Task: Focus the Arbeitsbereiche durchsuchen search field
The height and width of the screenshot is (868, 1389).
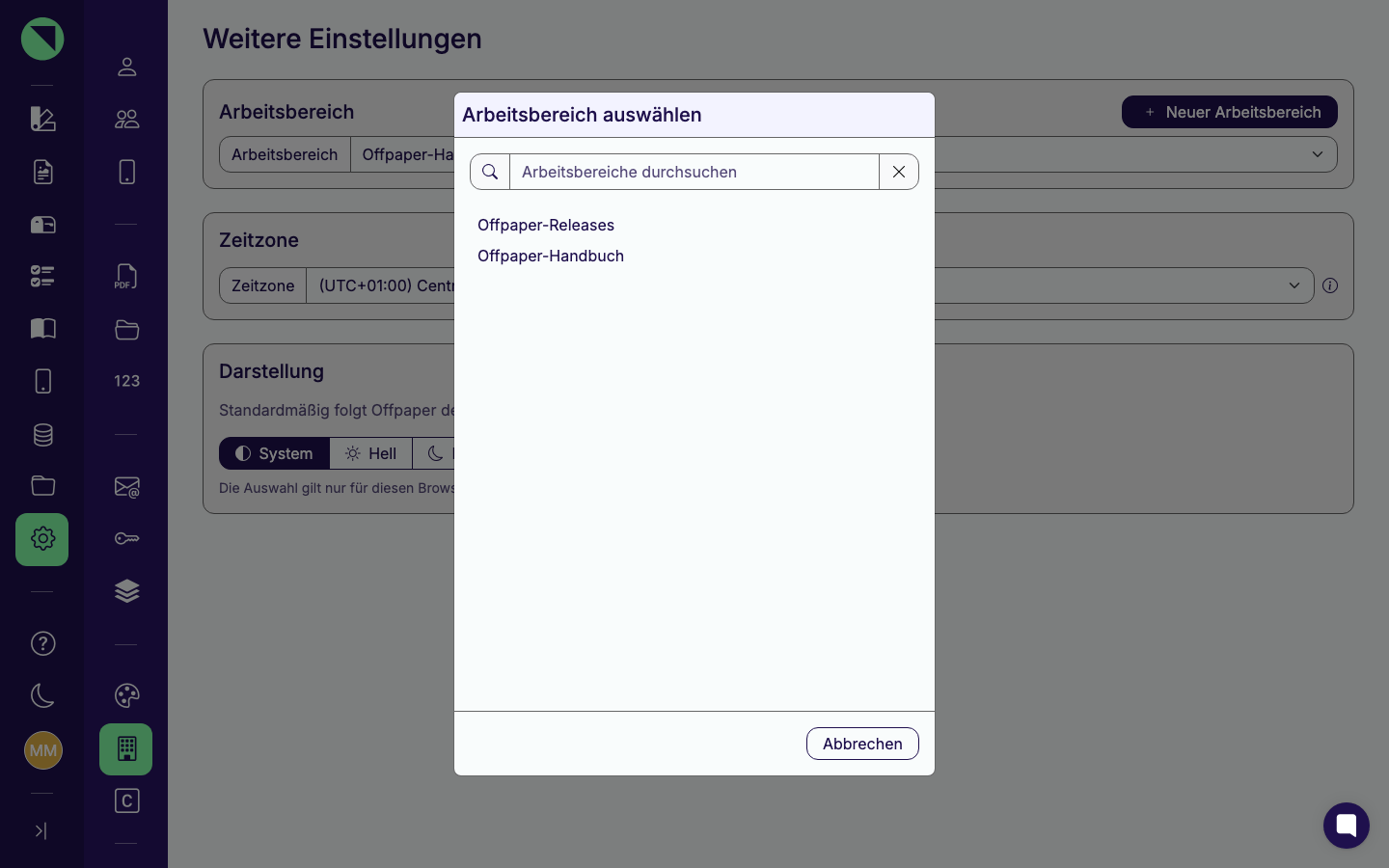Action: click(x=694, y=172)
